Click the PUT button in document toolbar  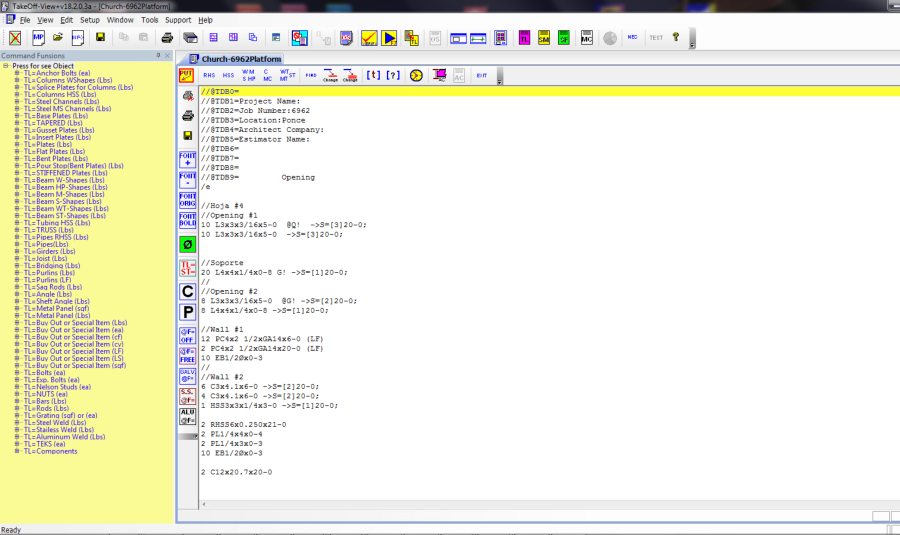pos(186,75)
